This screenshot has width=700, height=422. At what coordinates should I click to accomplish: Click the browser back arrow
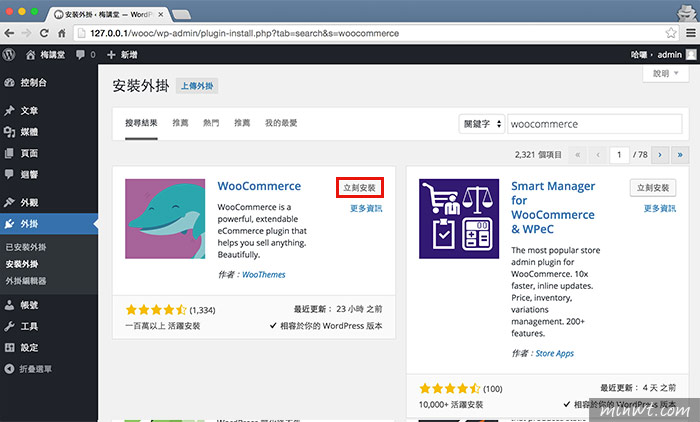point(9,33)
